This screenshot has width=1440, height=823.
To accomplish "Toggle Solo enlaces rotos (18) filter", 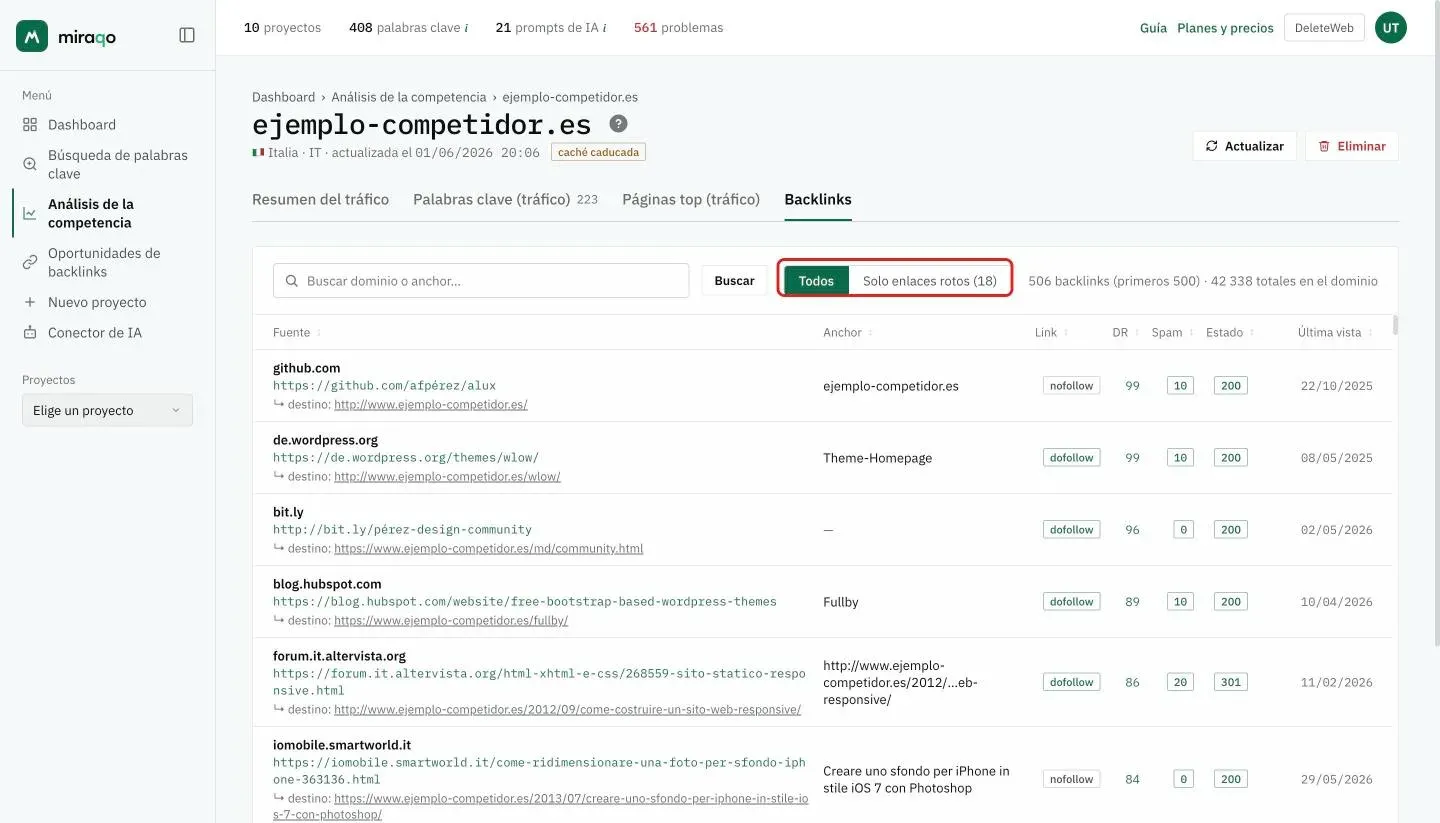I will click(930, 281).
